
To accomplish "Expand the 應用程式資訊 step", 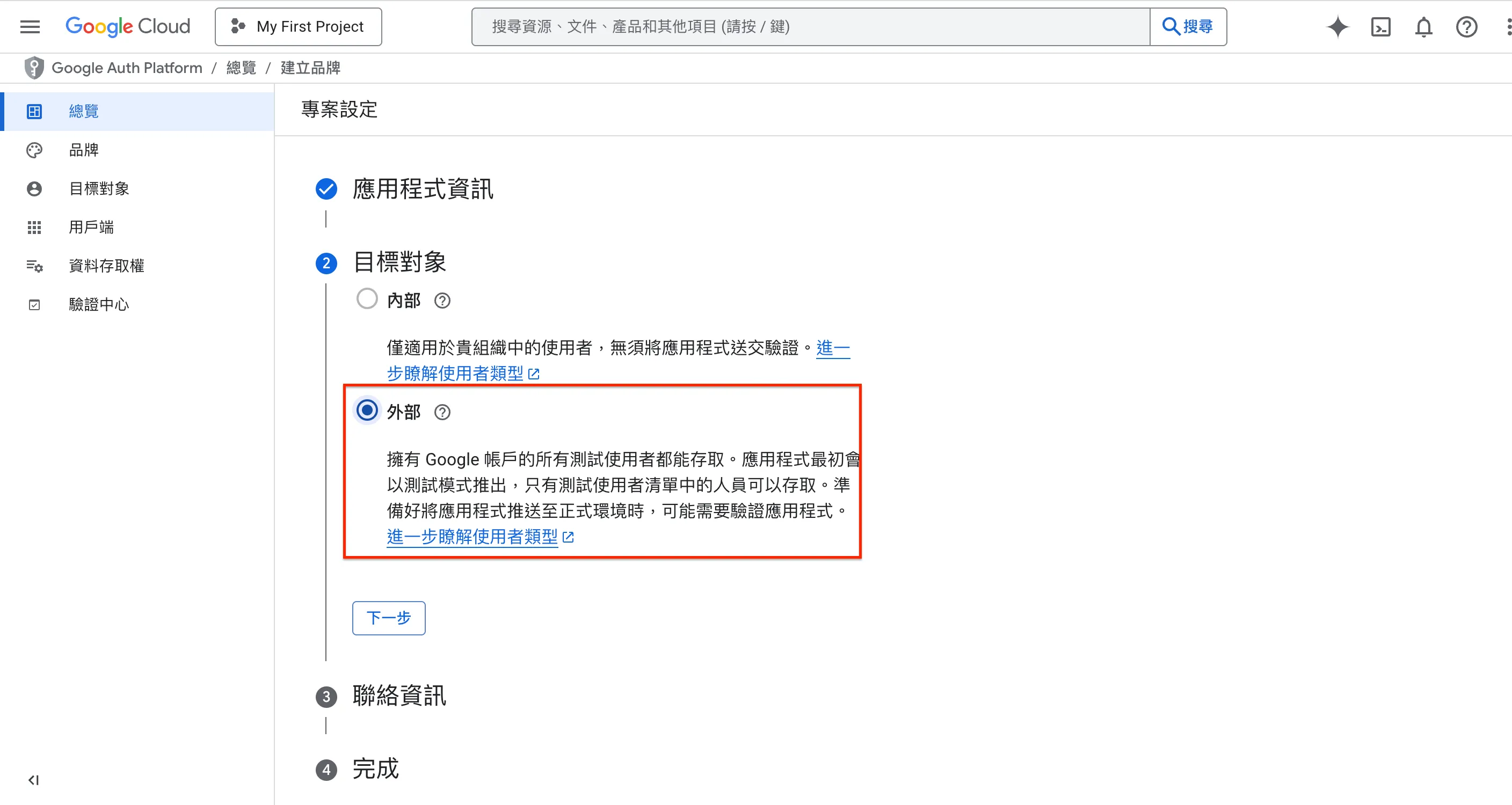I will pyautogui.click(x=422, y=189).
